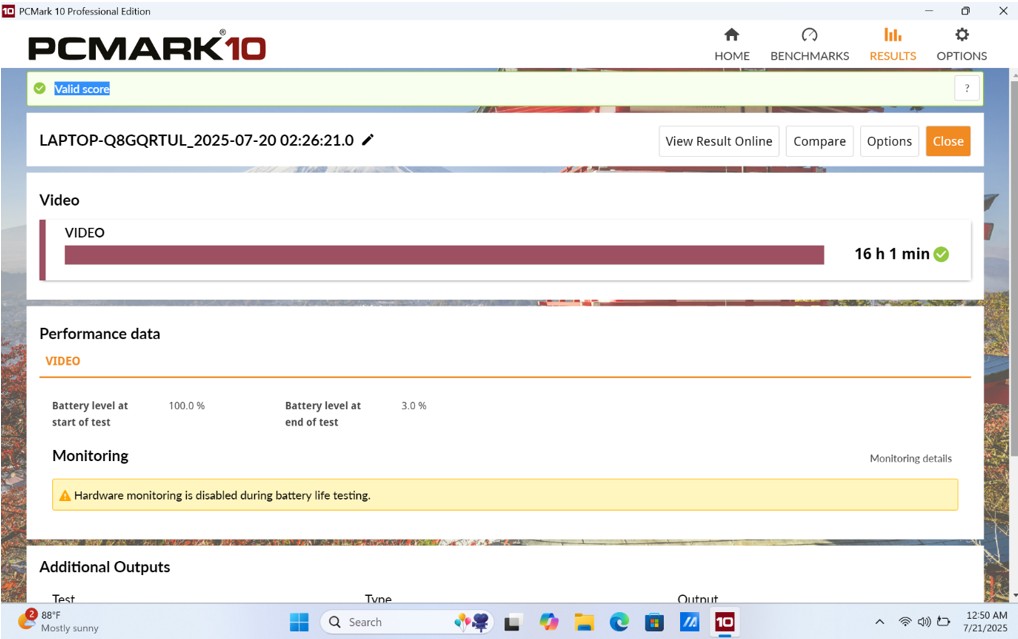
Task: Open Monitoring details link
Action: [x=910, y=458]
